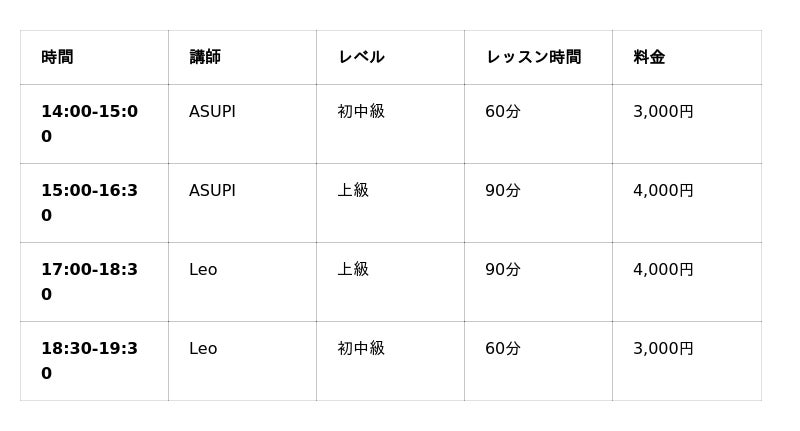The height and width of the screenshot is (431, 800).
Task: Click 4,000円 price in the 17:00 row
Action: pyautogui.click(x=663, y=270)
